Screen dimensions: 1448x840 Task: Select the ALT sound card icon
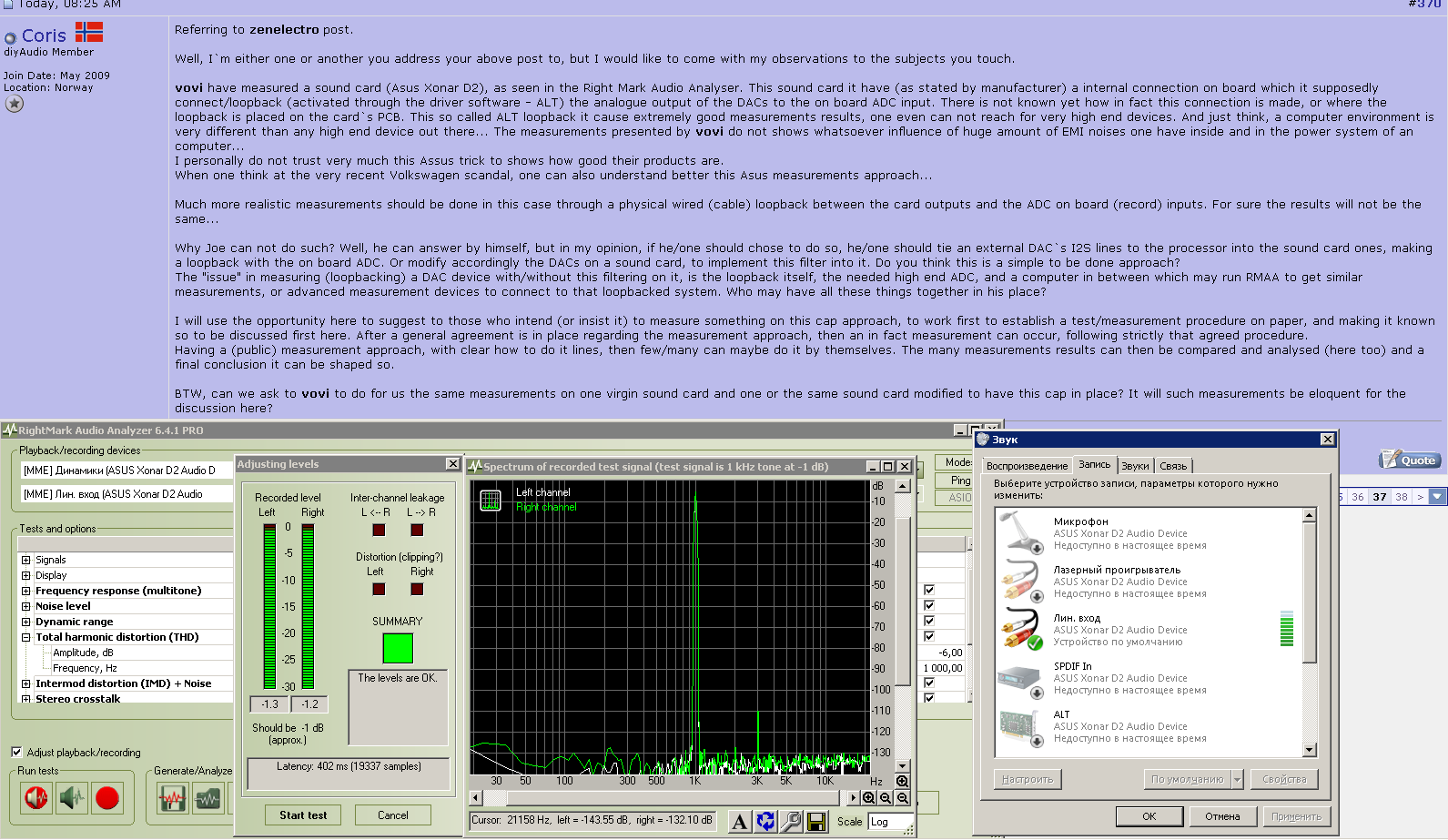1021,726
